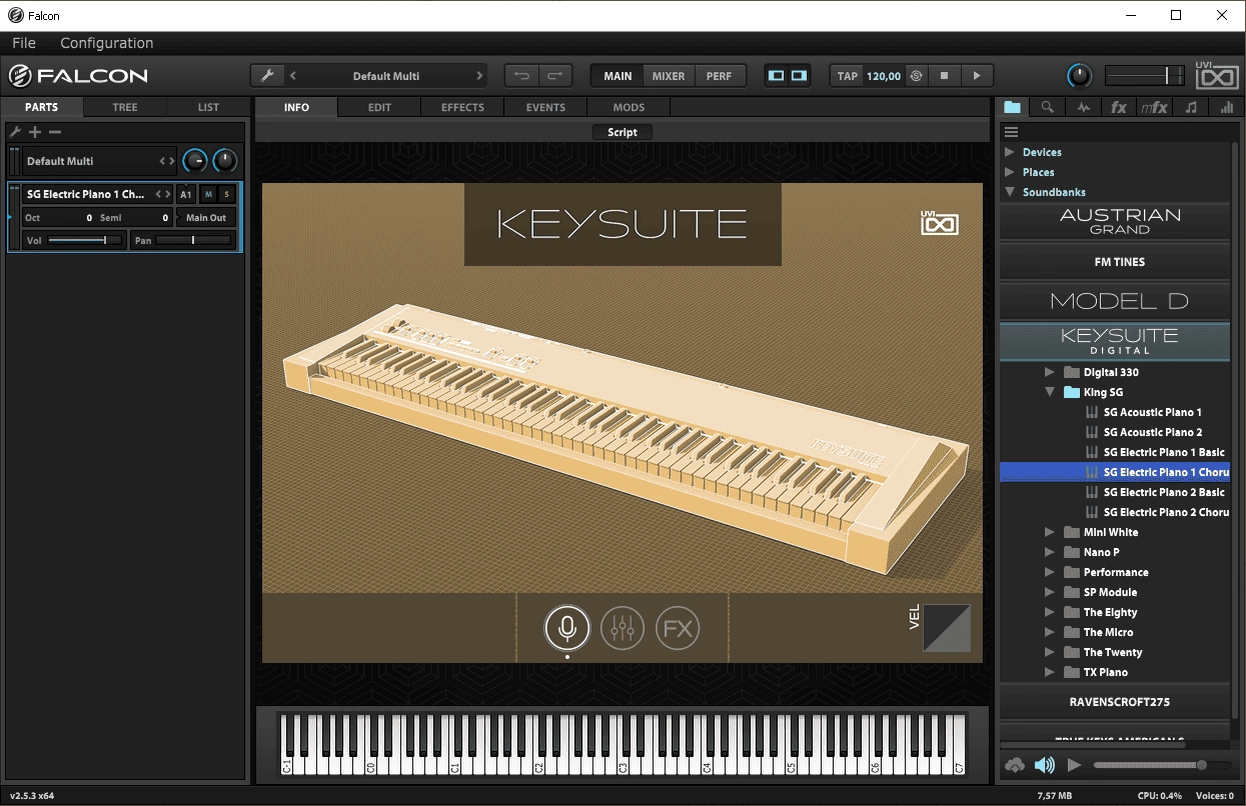Solo the SG Electric Piano part

coord(226,194)
